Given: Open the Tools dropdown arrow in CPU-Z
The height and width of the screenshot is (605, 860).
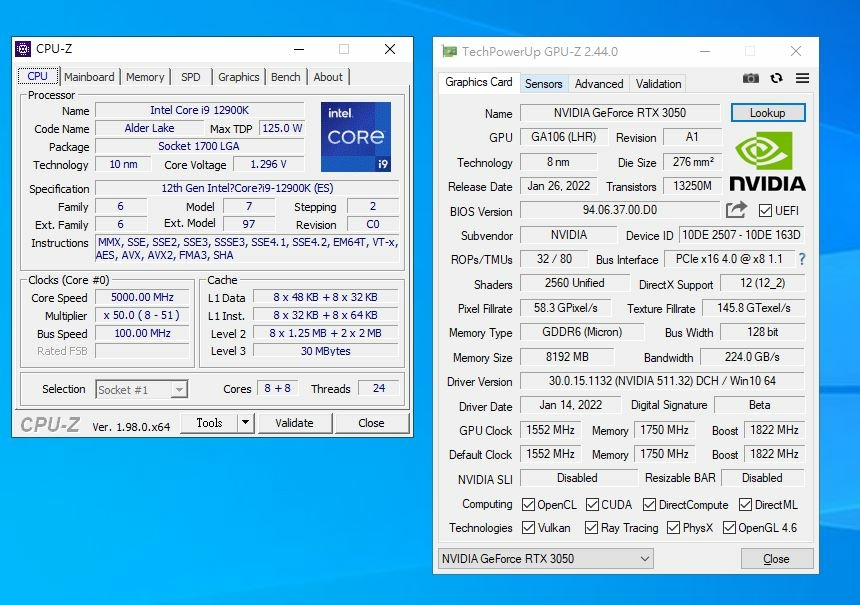Looking at the screenshot, I should (x=246, y=423).
